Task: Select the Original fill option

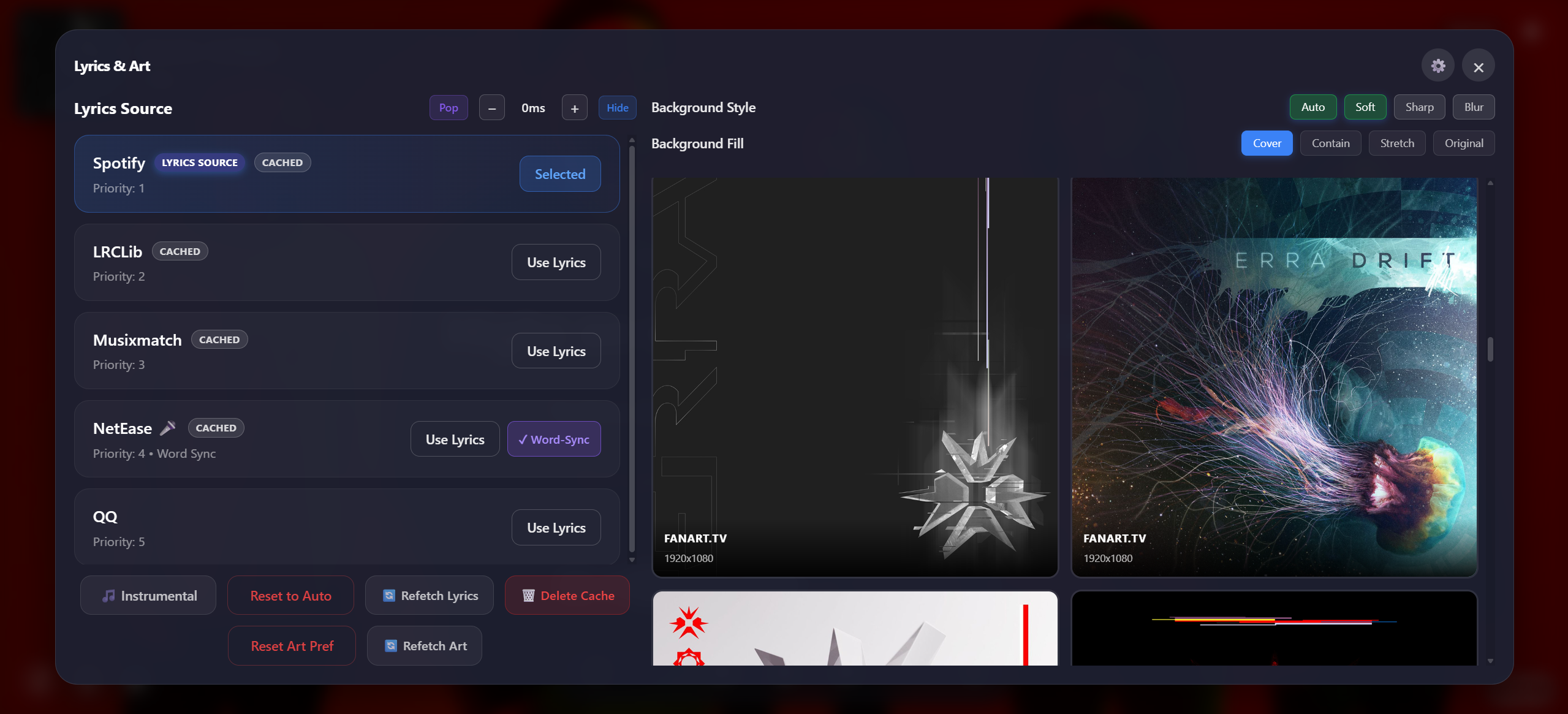Action: point(1463,143)
